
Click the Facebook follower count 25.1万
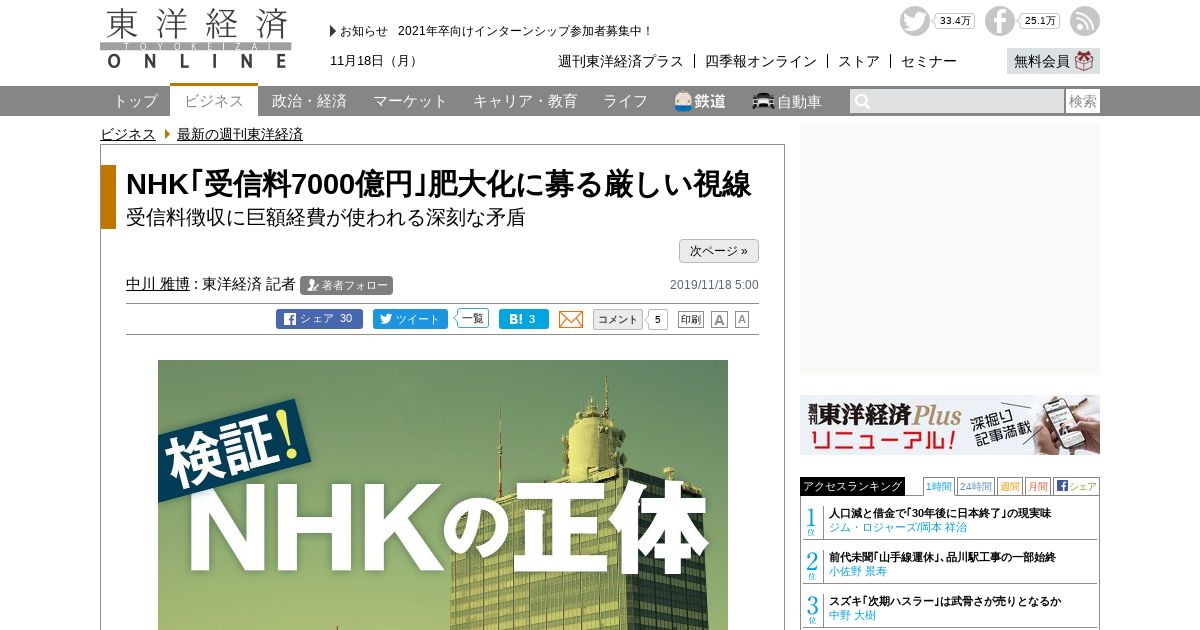(x=1040, y=21)
